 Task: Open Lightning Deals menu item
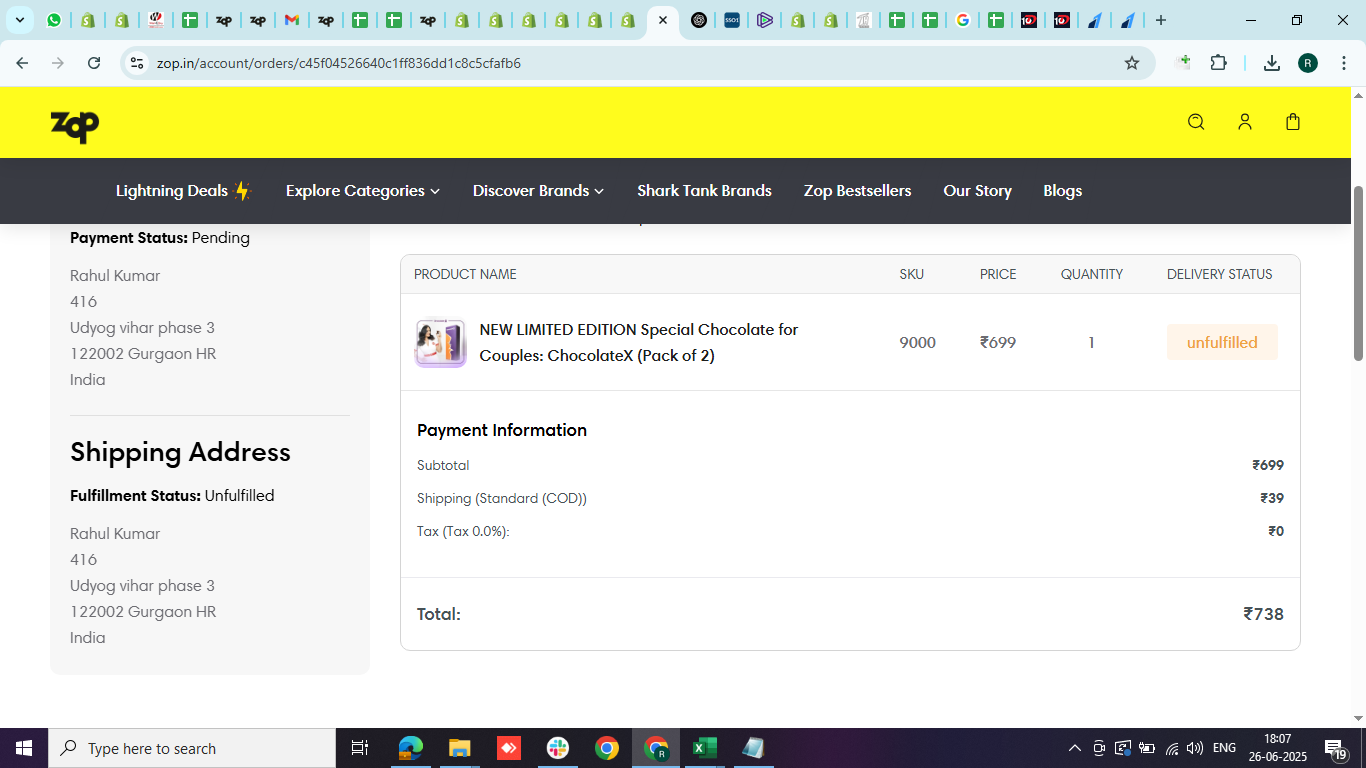(x=183, y=191)
